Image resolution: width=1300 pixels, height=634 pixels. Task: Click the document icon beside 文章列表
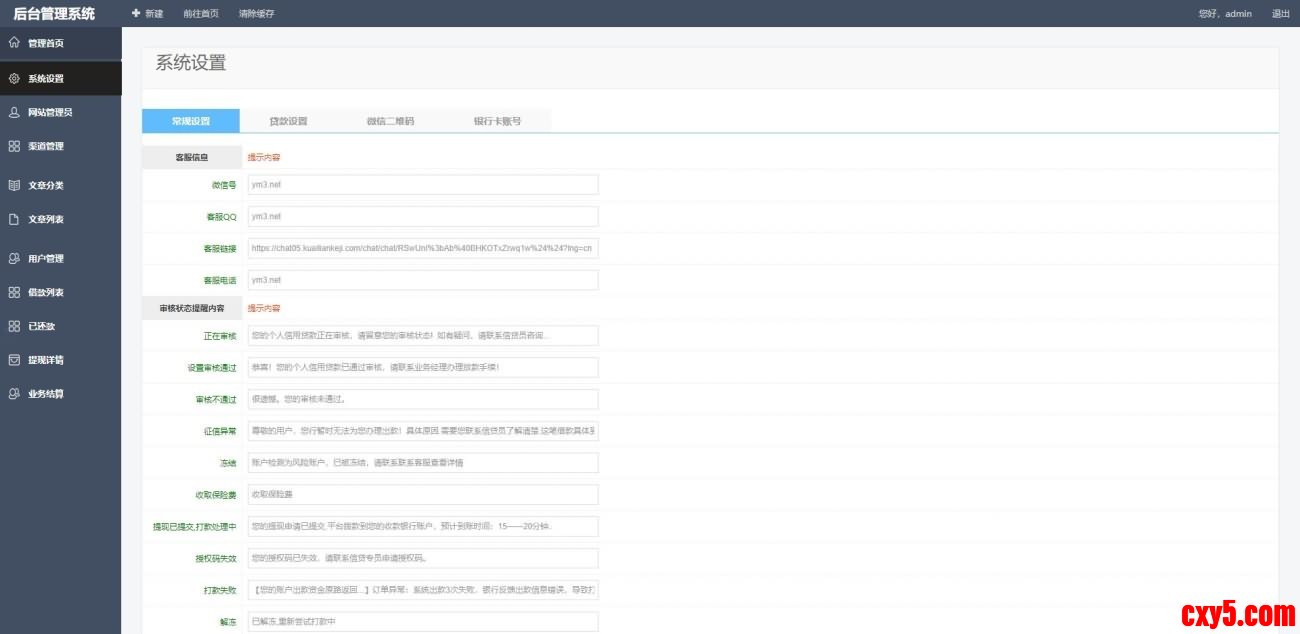(x=14, y=219)
